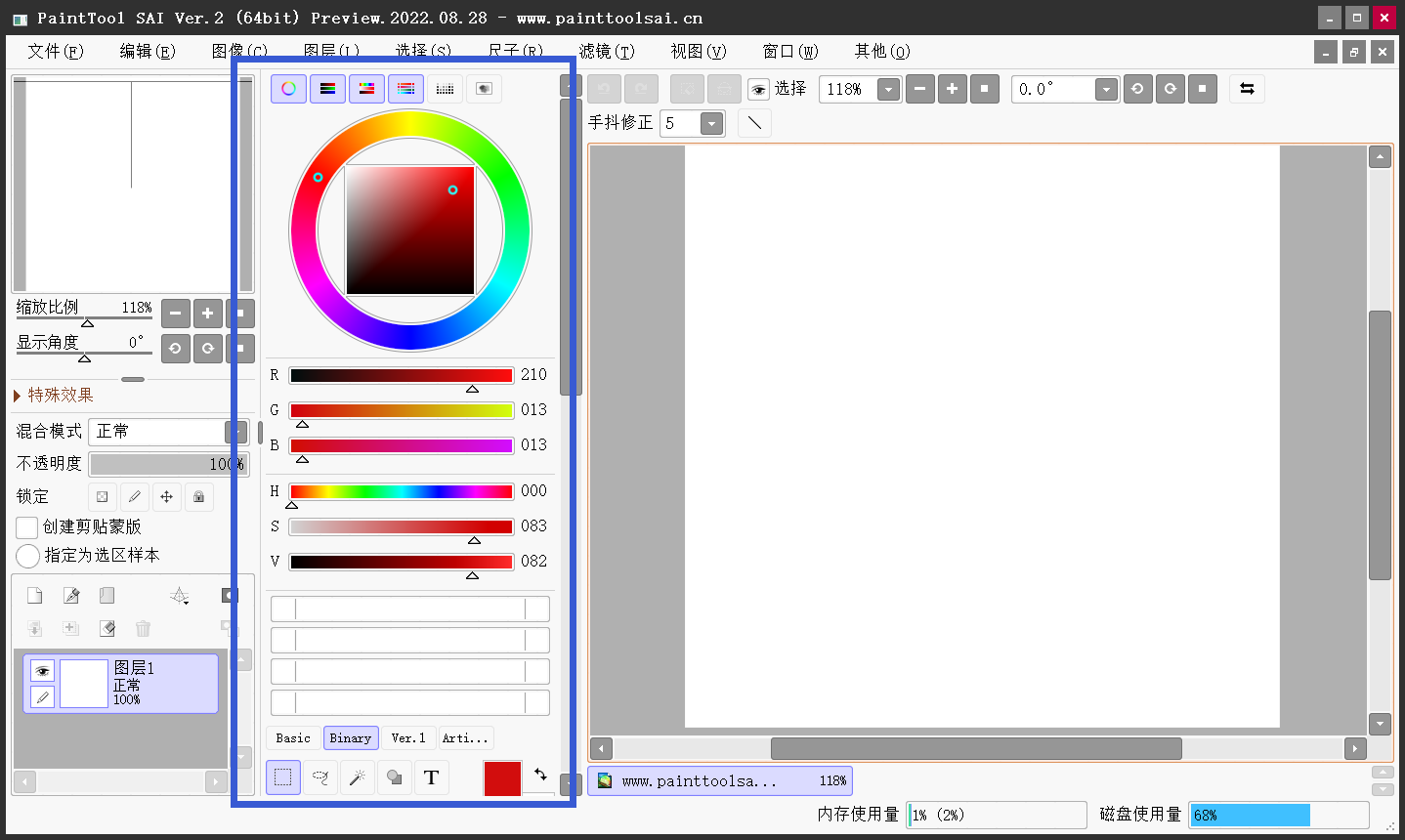Open the 文件(F) menu

[x=56, y=51]
